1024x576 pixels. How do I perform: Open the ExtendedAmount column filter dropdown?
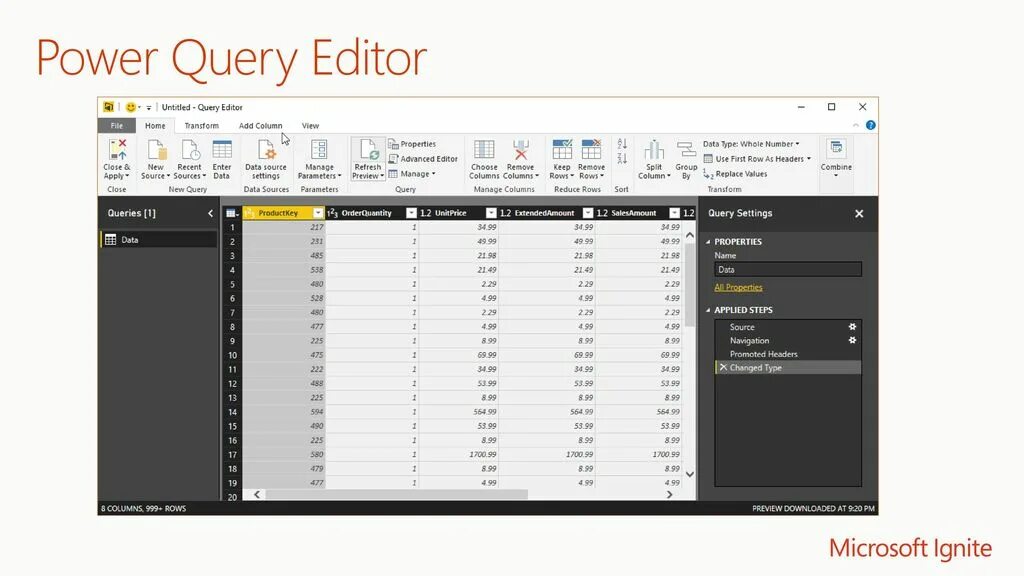(x=588, y=213)
